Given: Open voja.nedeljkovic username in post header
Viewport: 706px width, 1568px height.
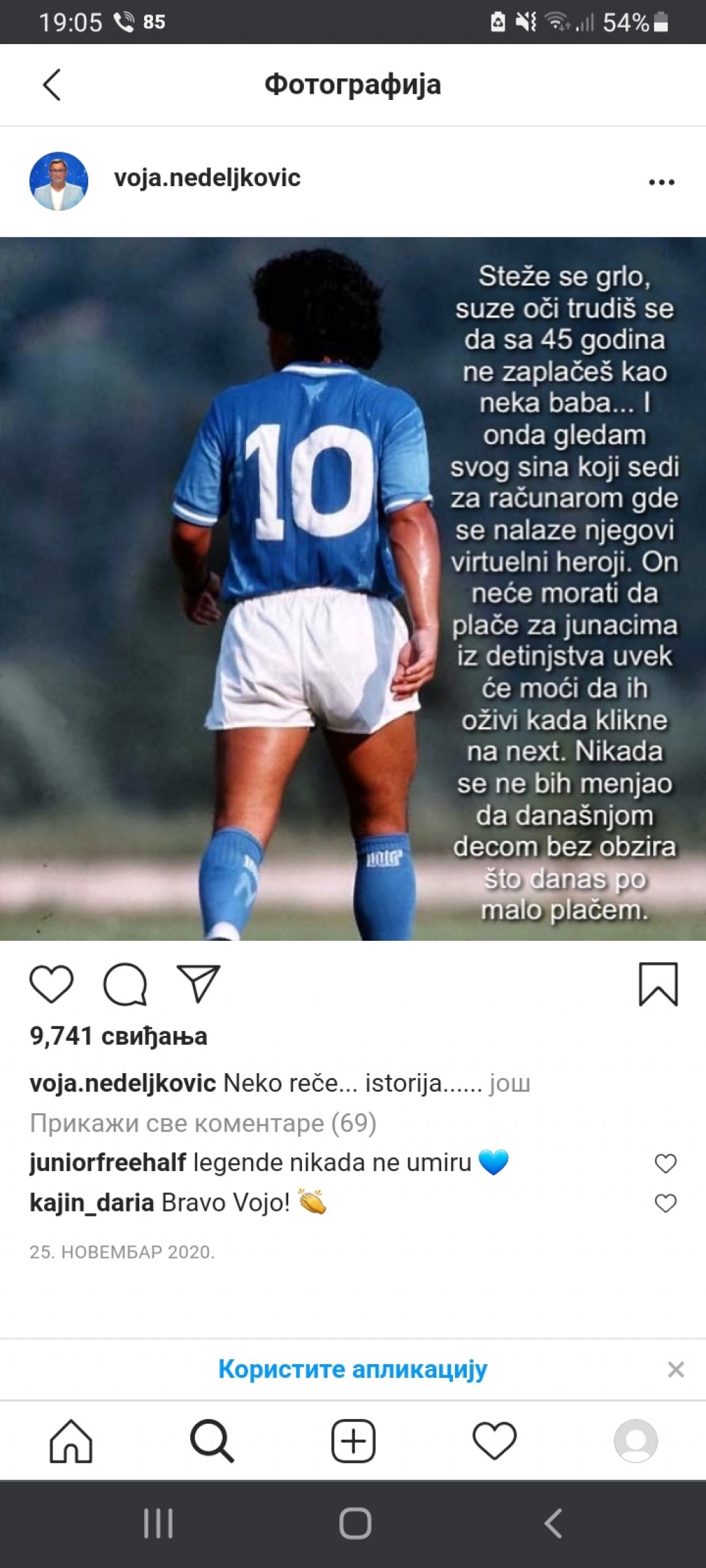Looking at the screenshot, I should coord(207,178).
